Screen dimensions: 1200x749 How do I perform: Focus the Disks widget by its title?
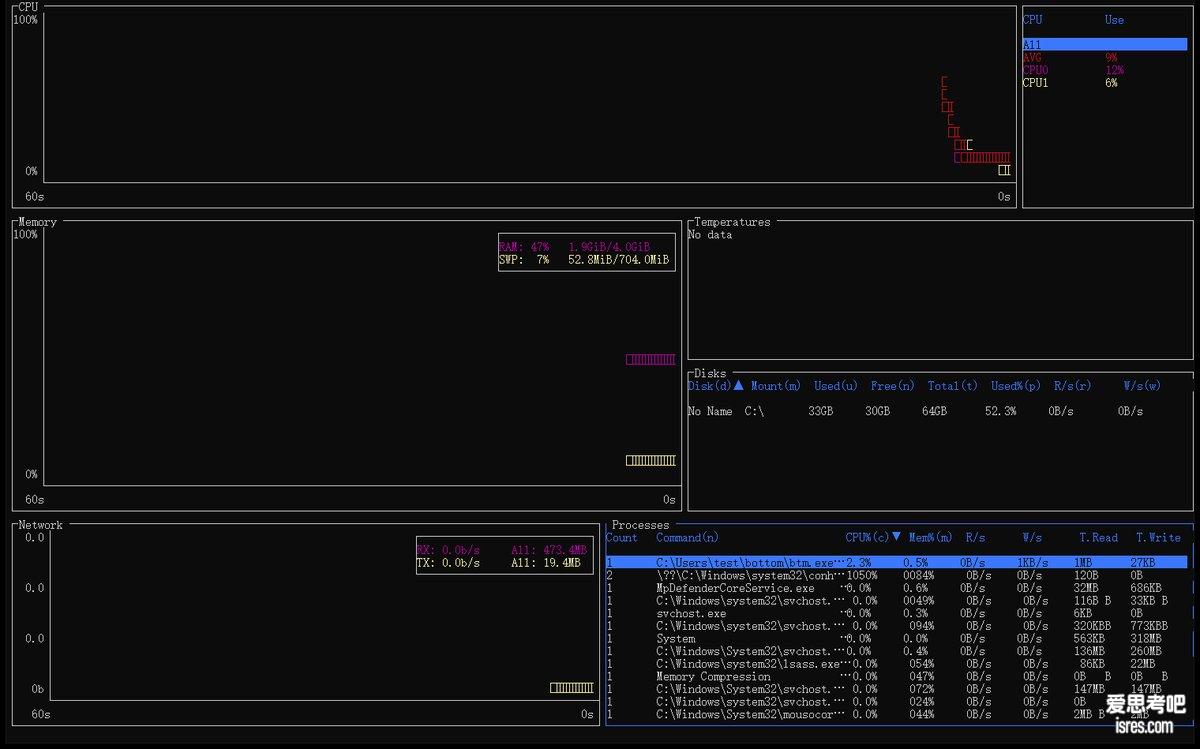(710, 374)
